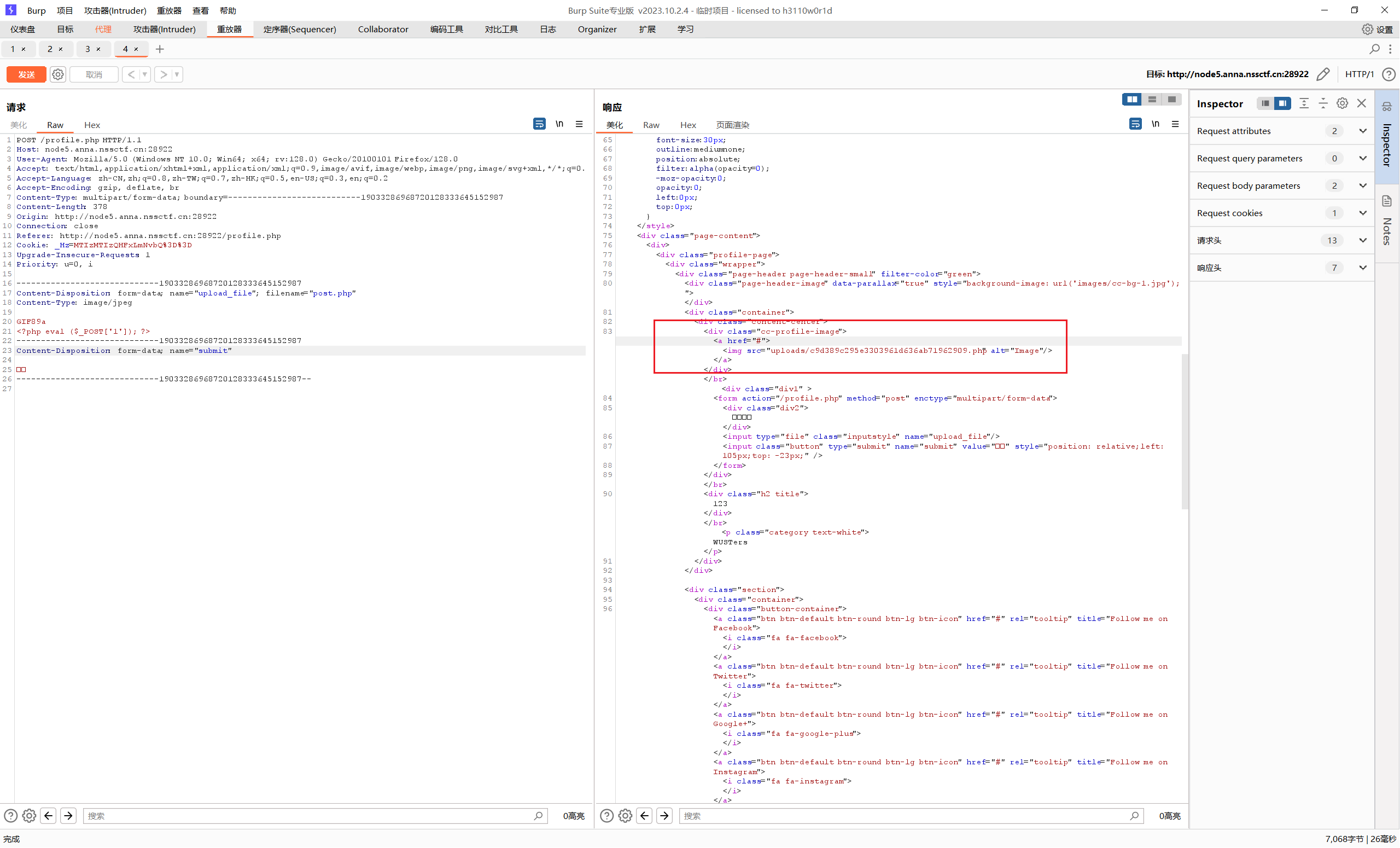Open the Organizer tab

(597, 29)
